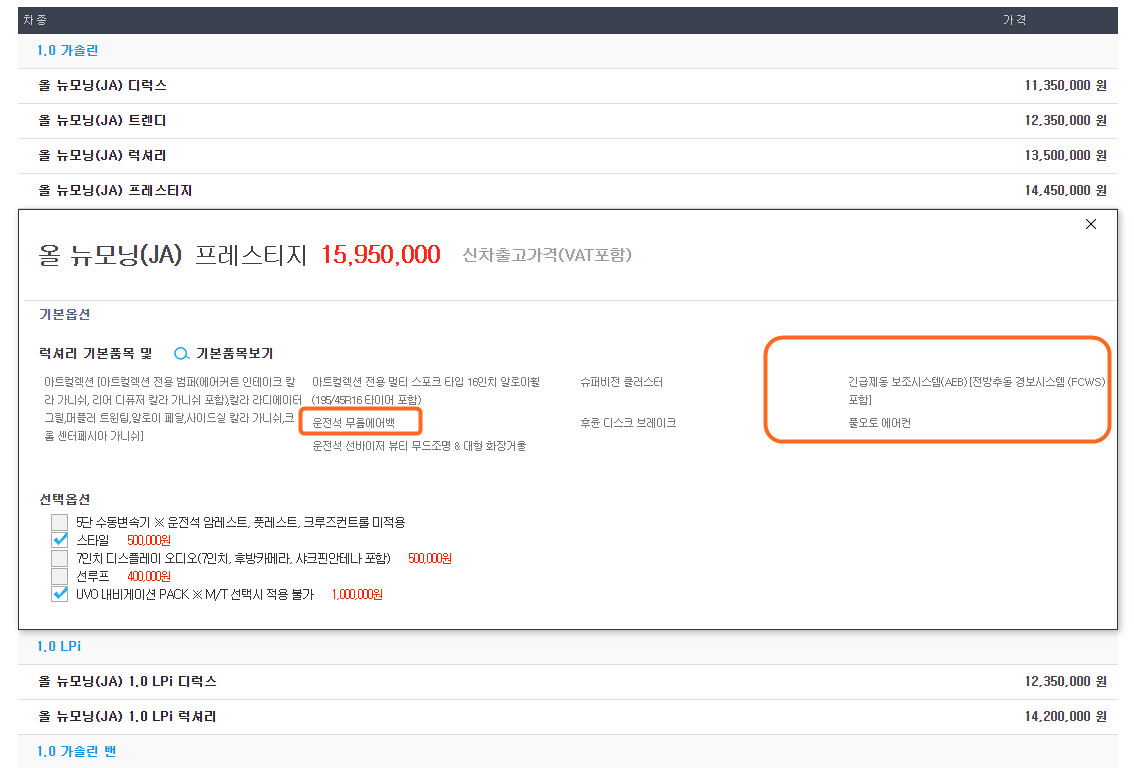1134x768 pixels.
Task: Click the 신차출고가격(VAT포함) label
Action: pos(547,255)
